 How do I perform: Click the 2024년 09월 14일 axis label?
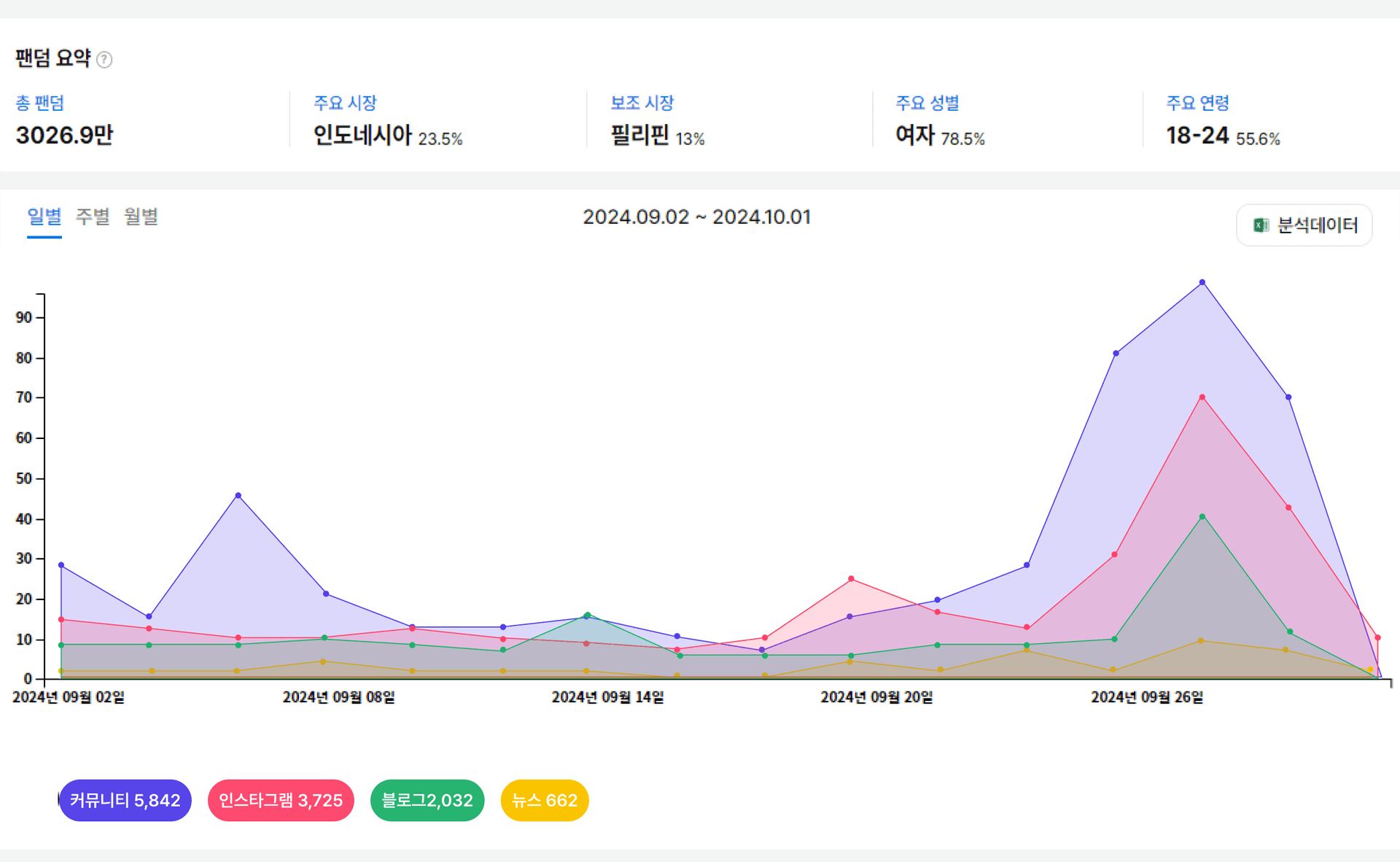click(607, 697)
